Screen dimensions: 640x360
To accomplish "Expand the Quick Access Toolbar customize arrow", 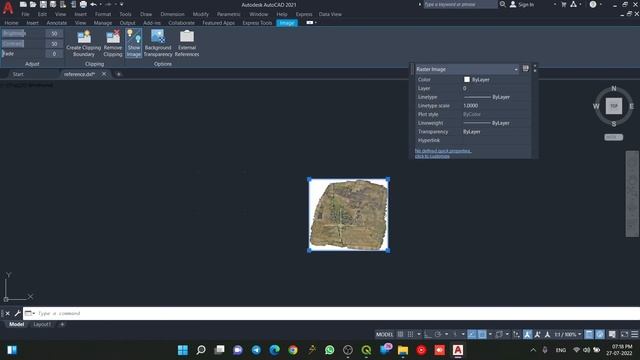I will (122, 4).
